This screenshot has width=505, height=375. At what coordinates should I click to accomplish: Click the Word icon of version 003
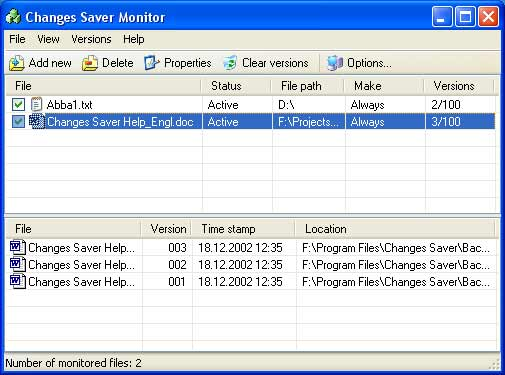tap(18, 248)
